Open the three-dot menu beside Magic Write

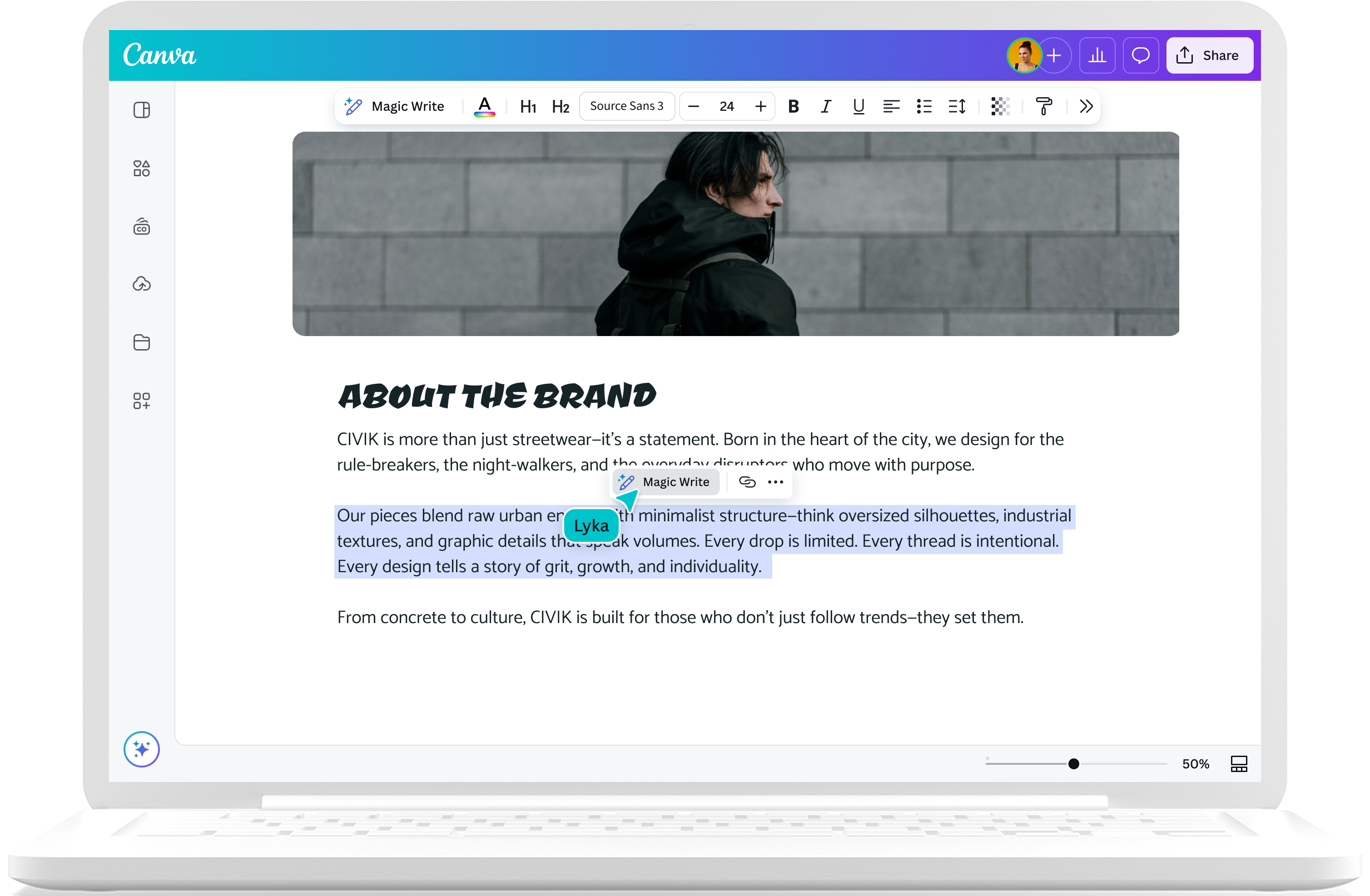pyautogui.click(x=775, y=482)
